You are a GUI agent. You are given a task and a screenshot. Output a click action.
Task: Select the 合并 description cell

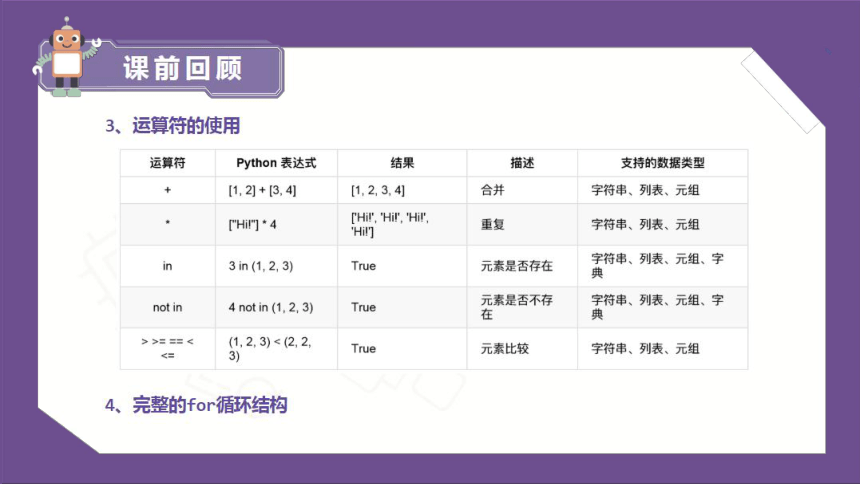tap(522, 190)
